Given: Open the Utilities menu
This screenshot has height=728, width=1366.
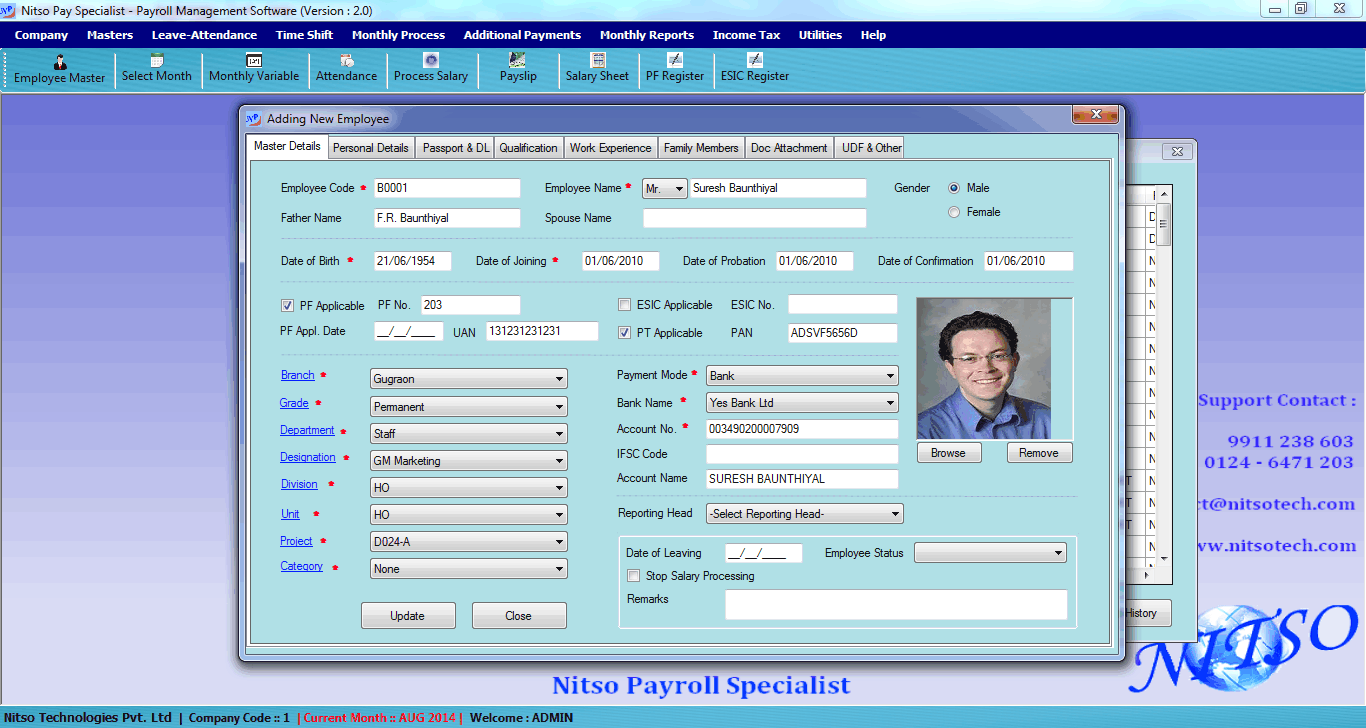Looking at the screenshot, I should pyautogui.click(x=820, y=35).
